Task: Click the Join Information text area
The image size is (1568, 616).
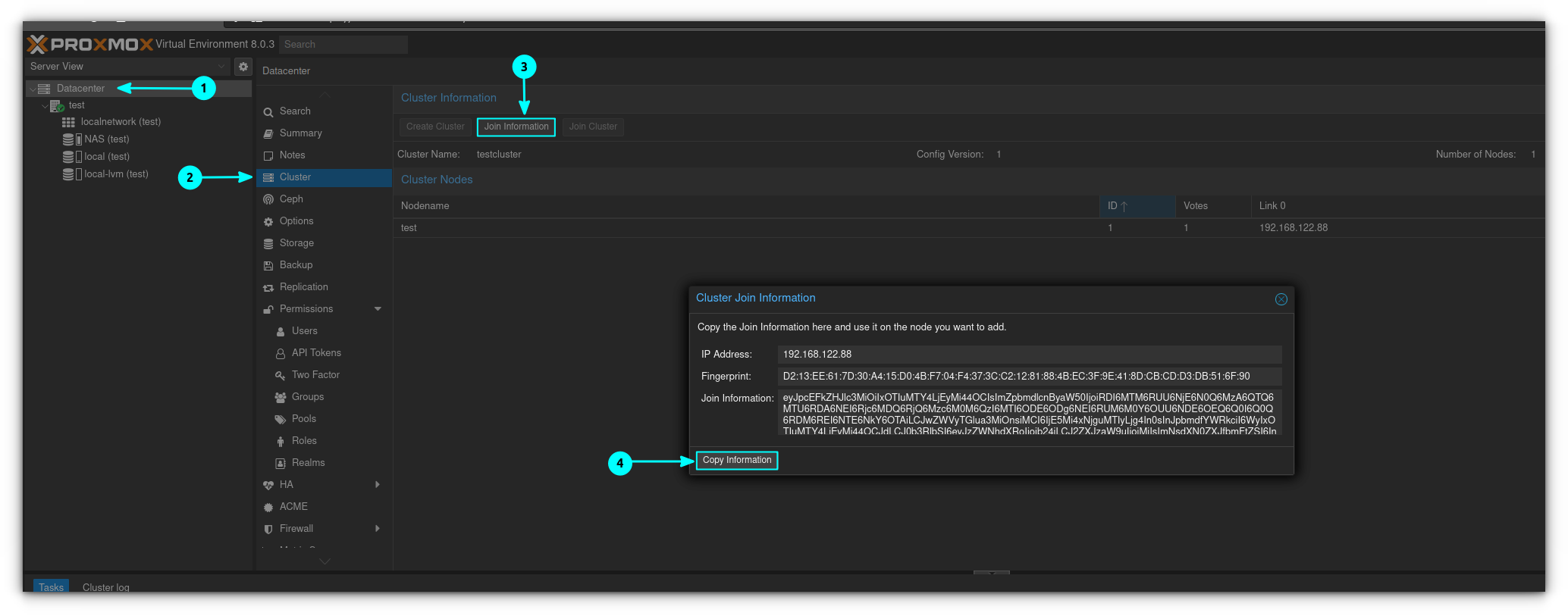Action: 1030,412
